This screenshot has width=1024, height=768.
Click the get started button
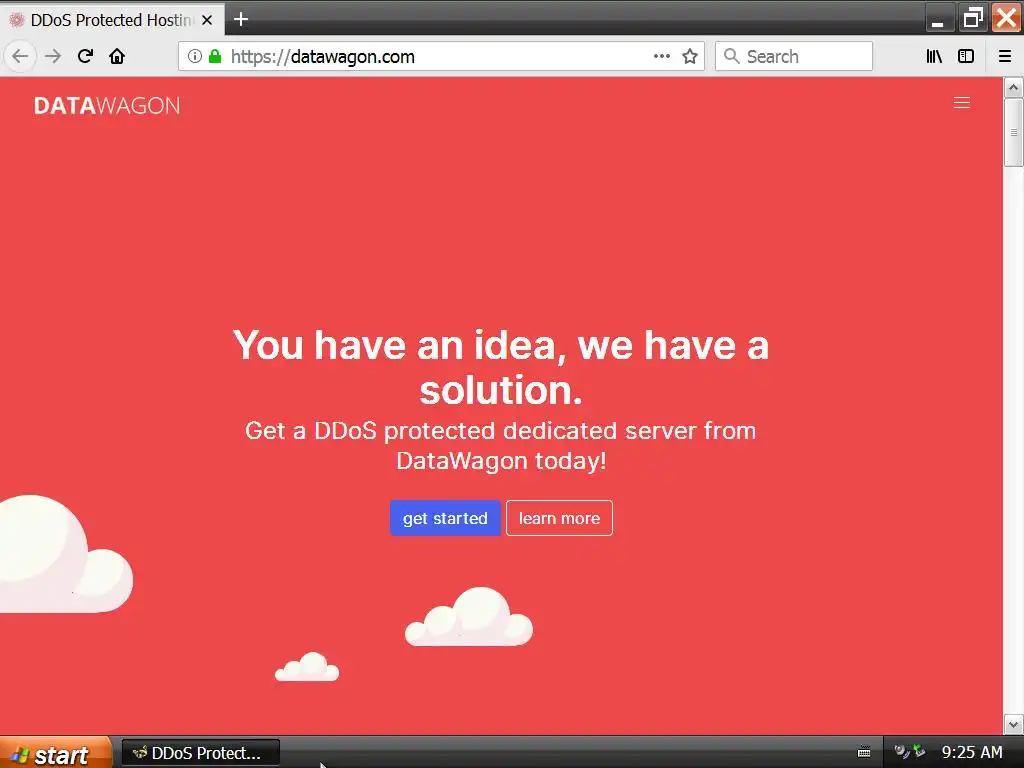click(x=445, y=518)
